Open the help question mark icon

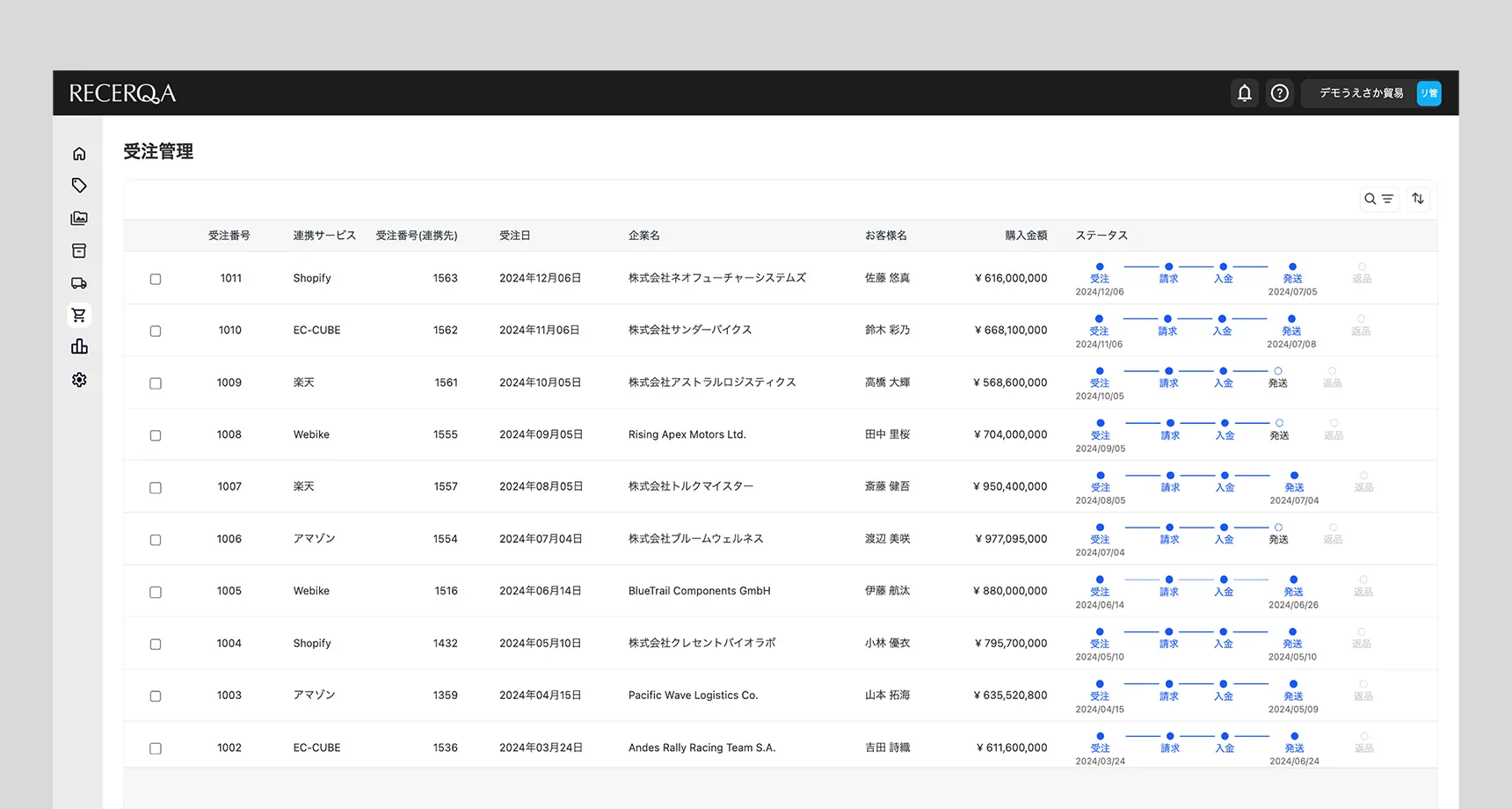pos(1279,93)
